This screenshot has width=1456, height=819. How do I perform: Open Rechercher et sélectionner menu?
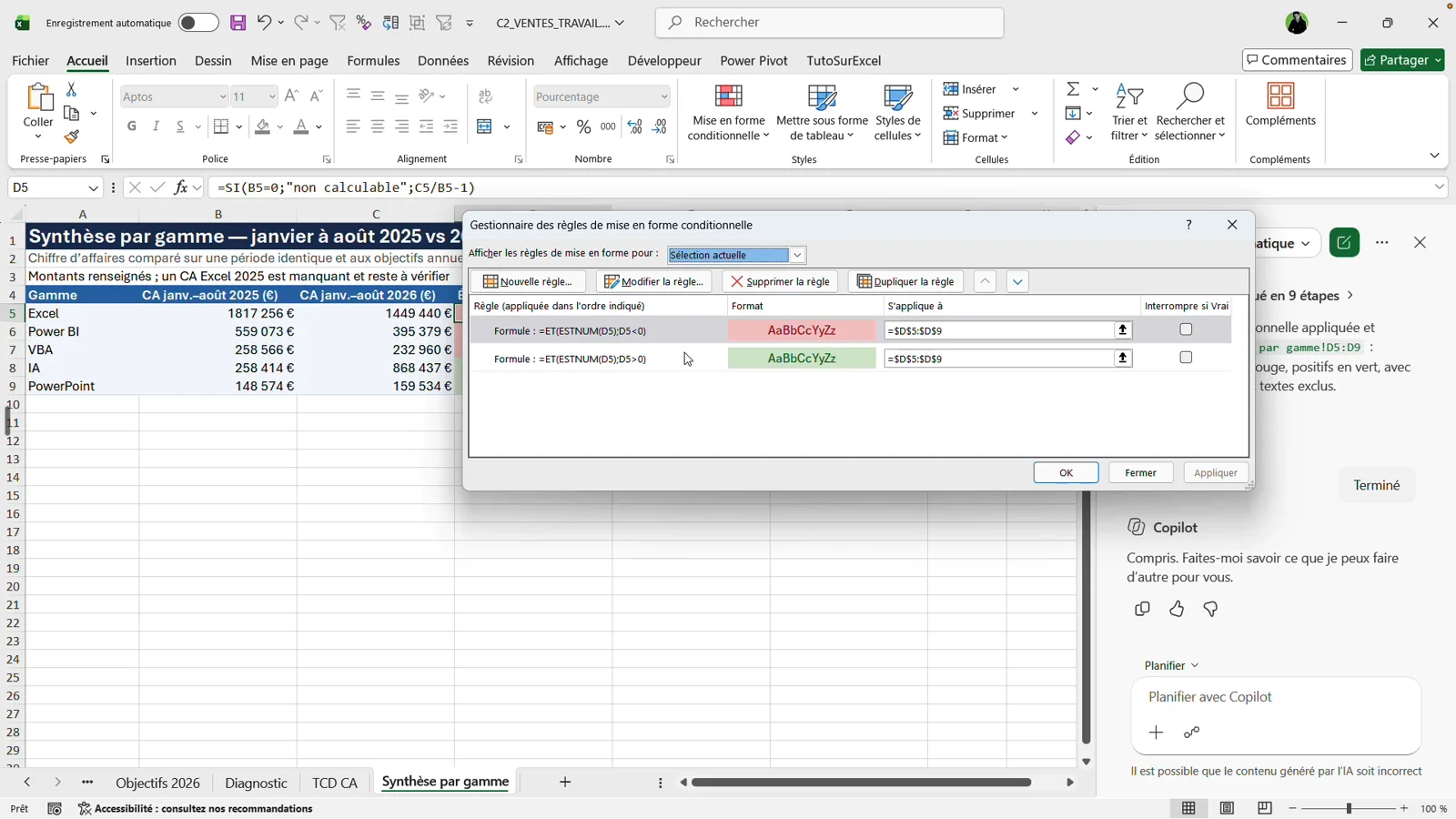(x=1190, y=113)
